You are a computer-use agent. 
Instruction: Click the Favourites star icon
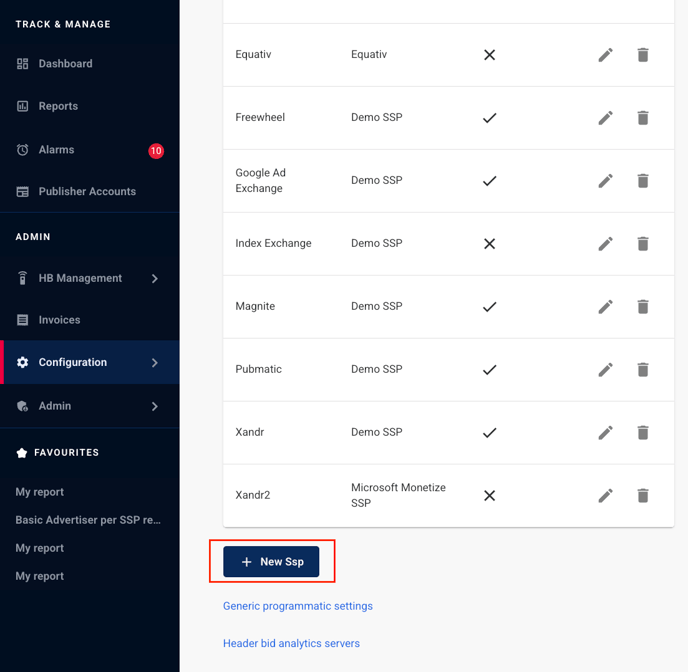point(22,453)
